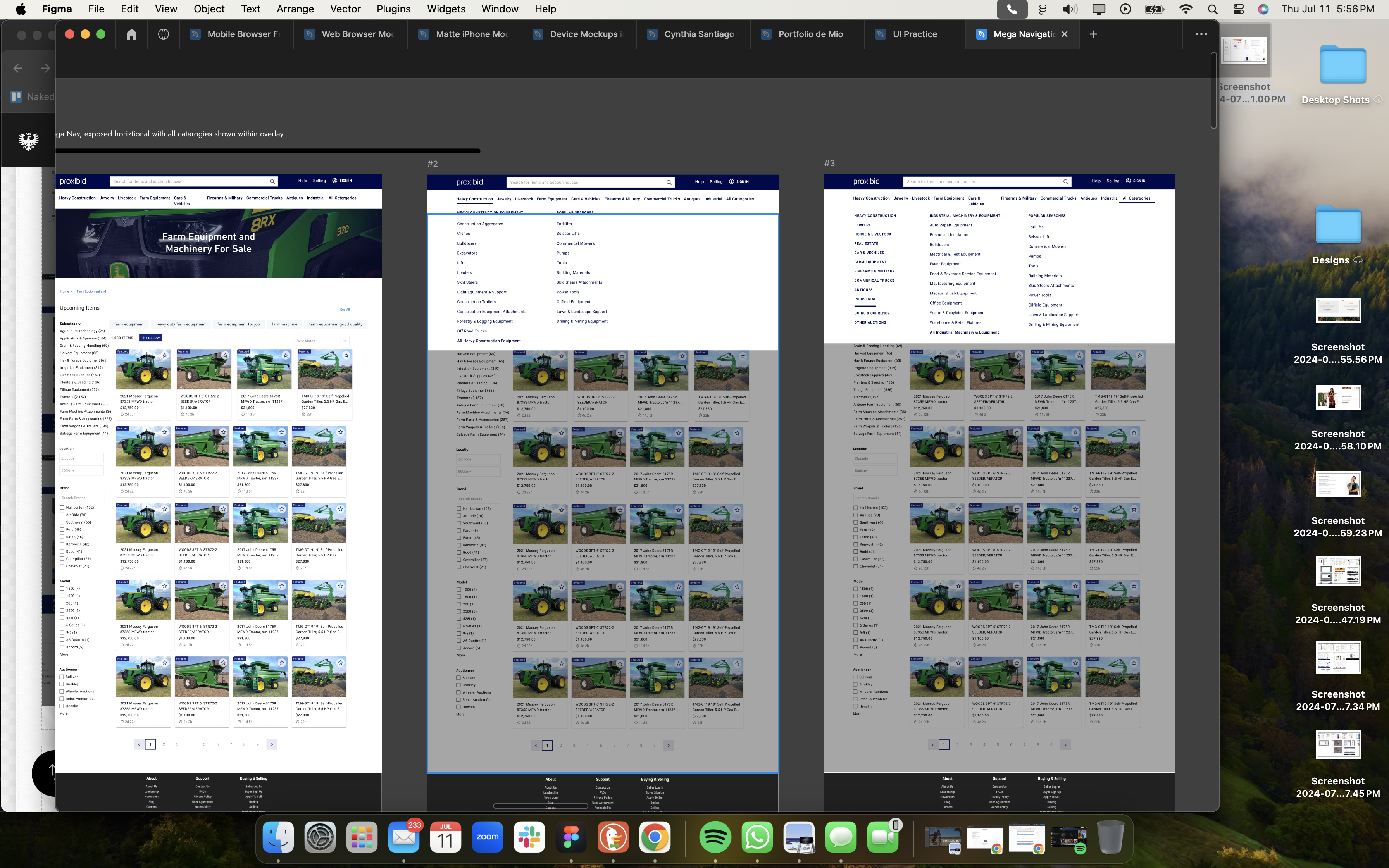1389x868 pixels.
Task: Go to previous page arrow in first mockup
Action: [139, 744]
